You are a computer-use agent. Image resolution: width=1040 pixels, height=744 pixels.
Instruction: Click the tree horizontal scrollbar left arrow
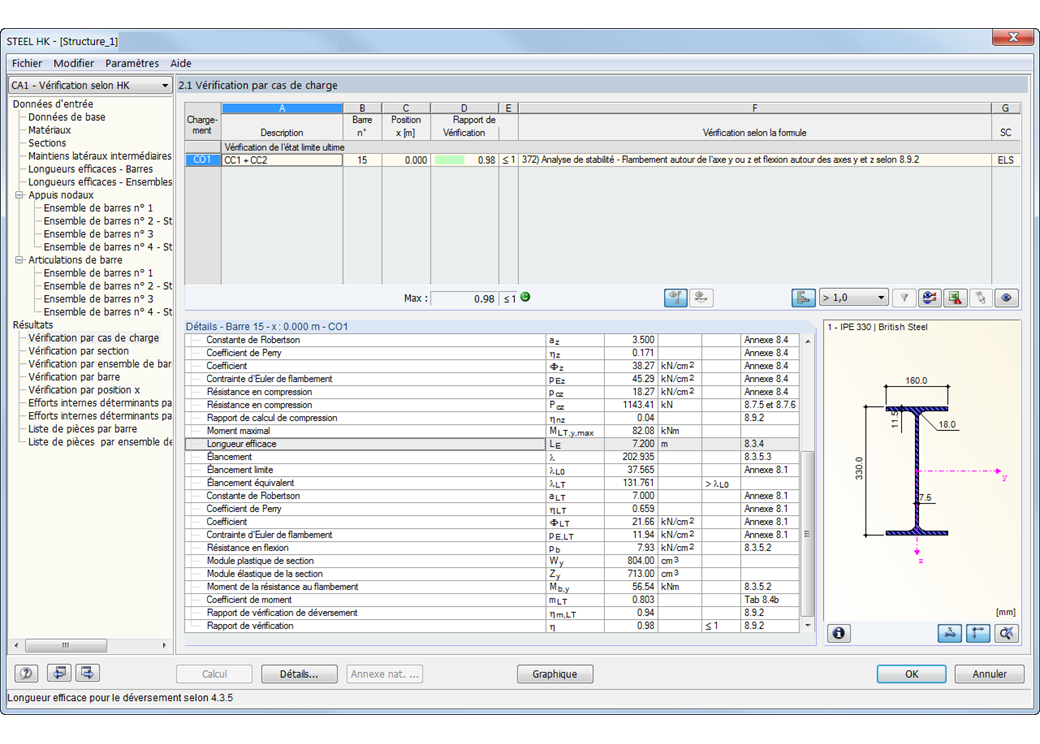[17, 645]
